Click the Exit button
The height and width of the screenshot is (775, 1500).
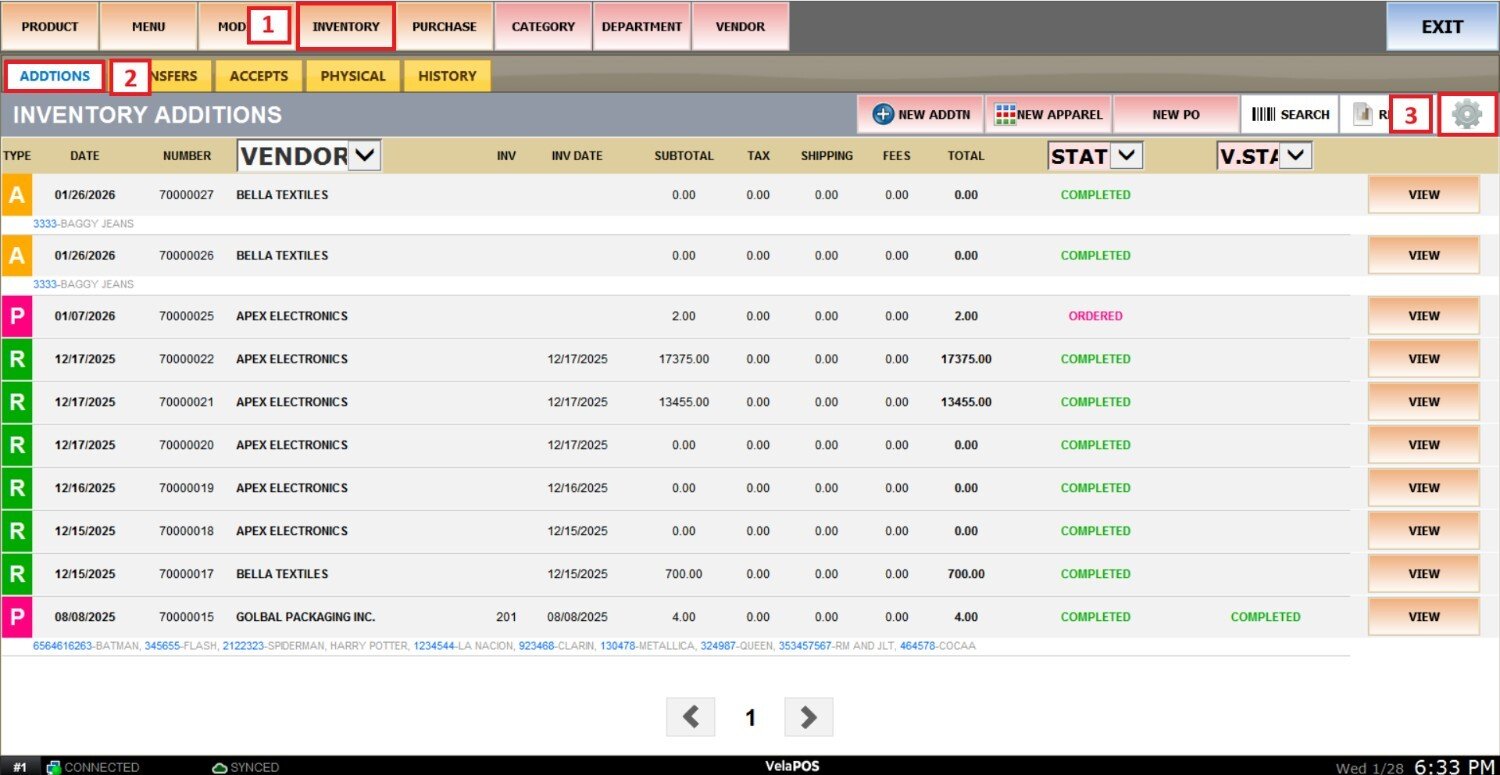point(1442,27)
